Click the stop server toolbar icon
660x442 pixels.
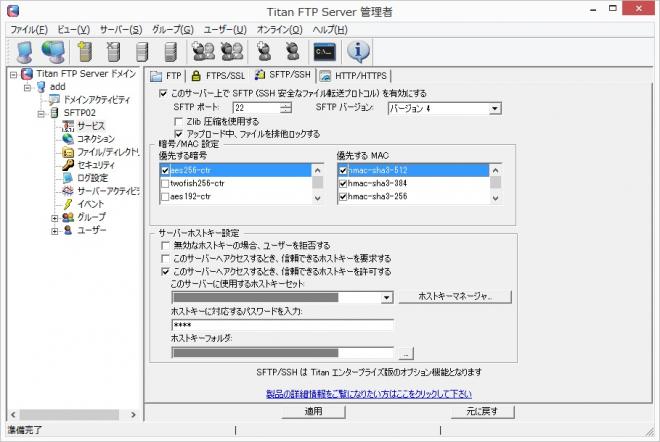(170, 52)
